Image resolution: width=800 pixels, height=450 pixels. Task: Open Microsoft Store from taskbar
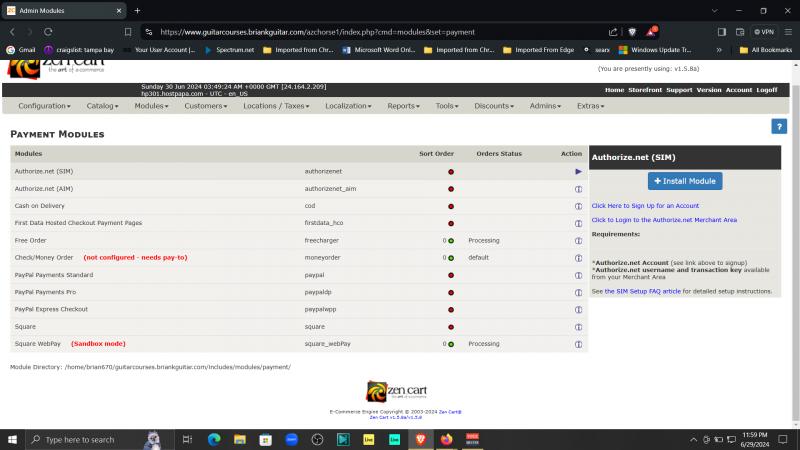coord(265,439)
